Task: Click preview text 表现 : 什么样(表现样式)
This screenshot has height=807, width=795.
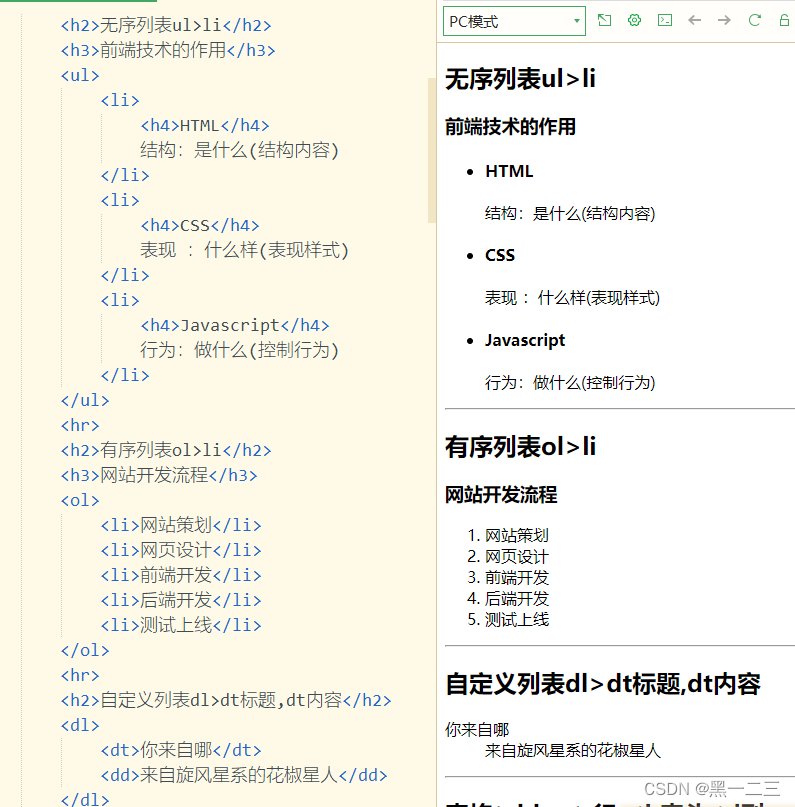Action: coord(572,297)
